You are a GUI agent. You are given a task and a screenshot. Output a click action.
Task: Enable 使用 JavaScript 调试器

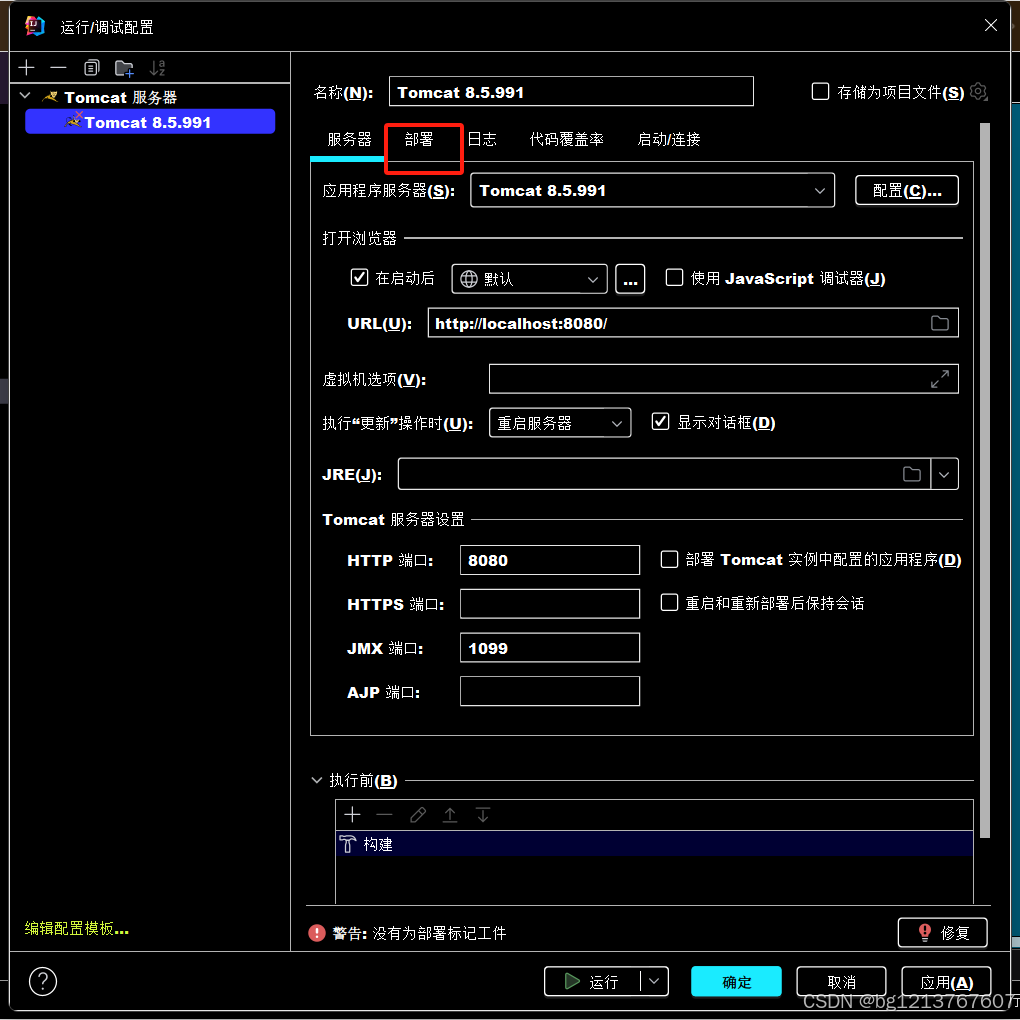coord(675,278)
